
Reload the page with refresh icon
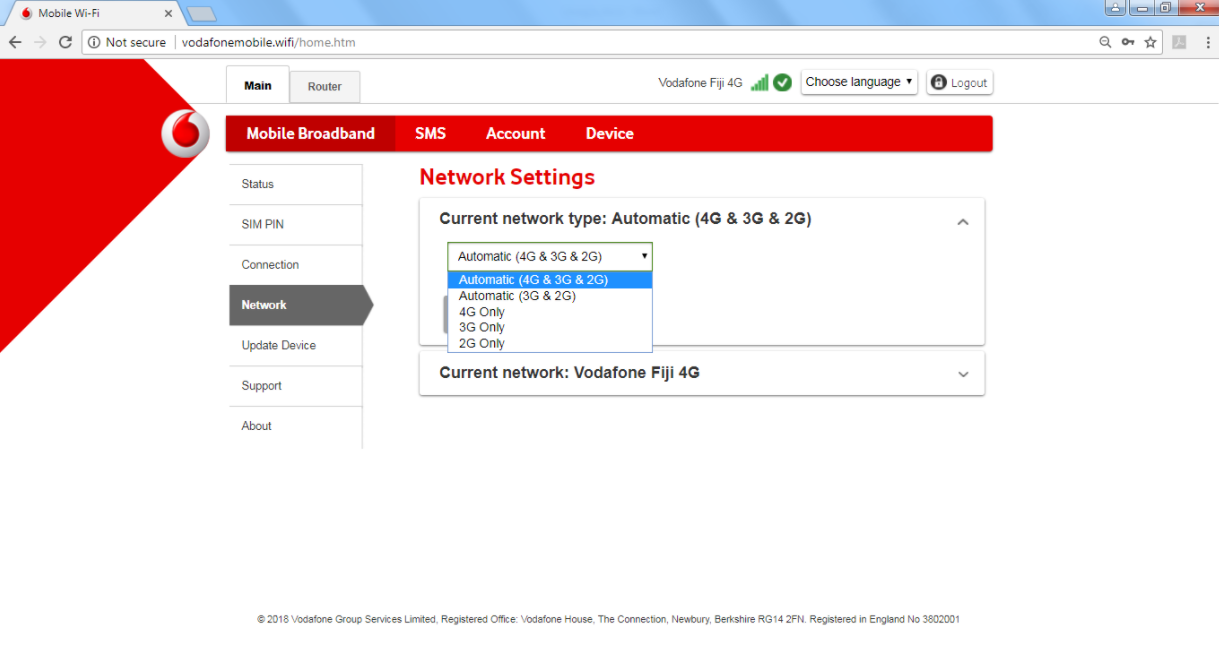click(x=65, y=42)
